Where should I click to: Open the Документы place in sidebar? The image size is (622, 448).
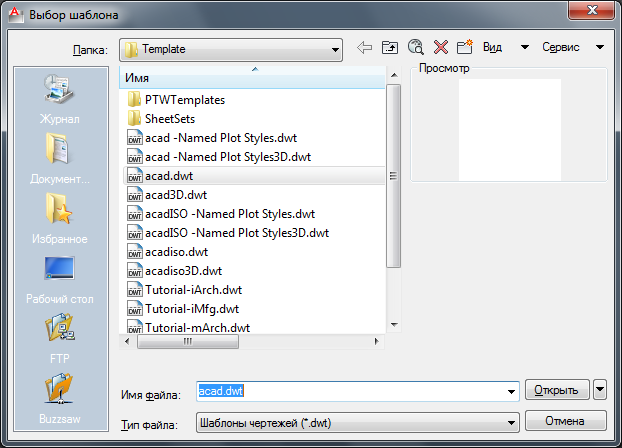60,160
